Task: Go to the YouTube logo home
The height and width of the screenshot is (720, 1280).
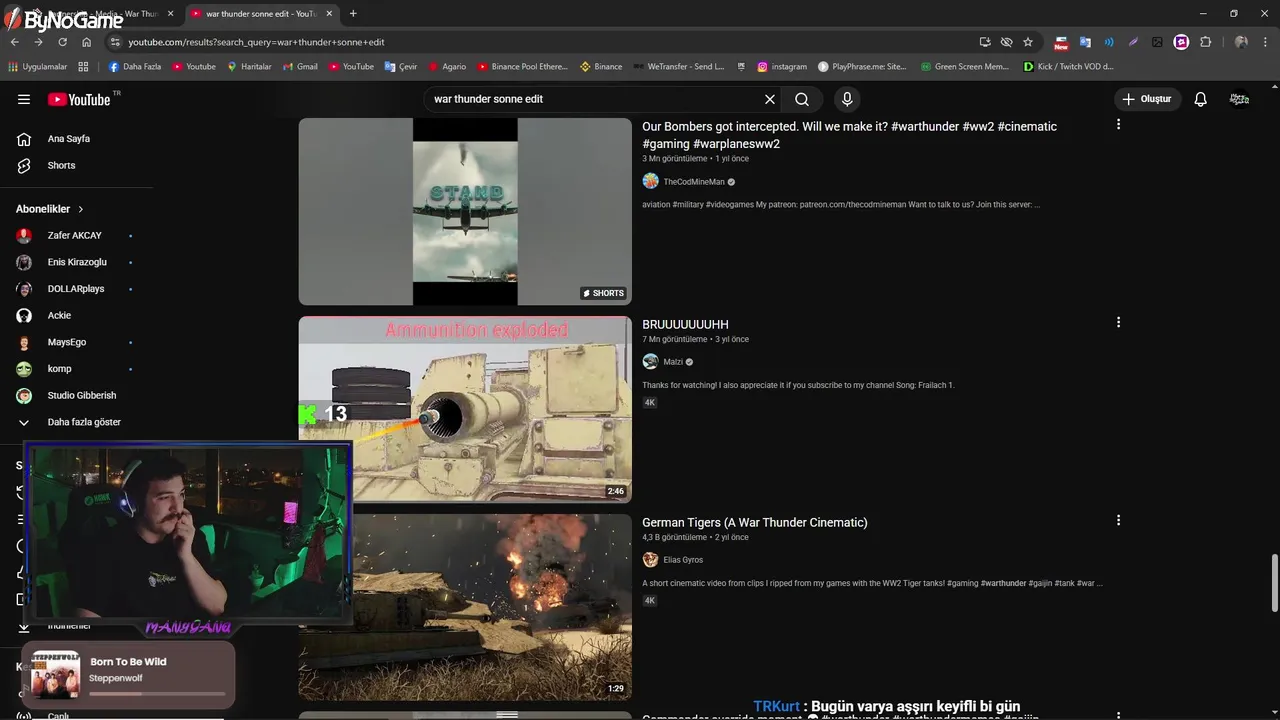Action: click(79, 99)
